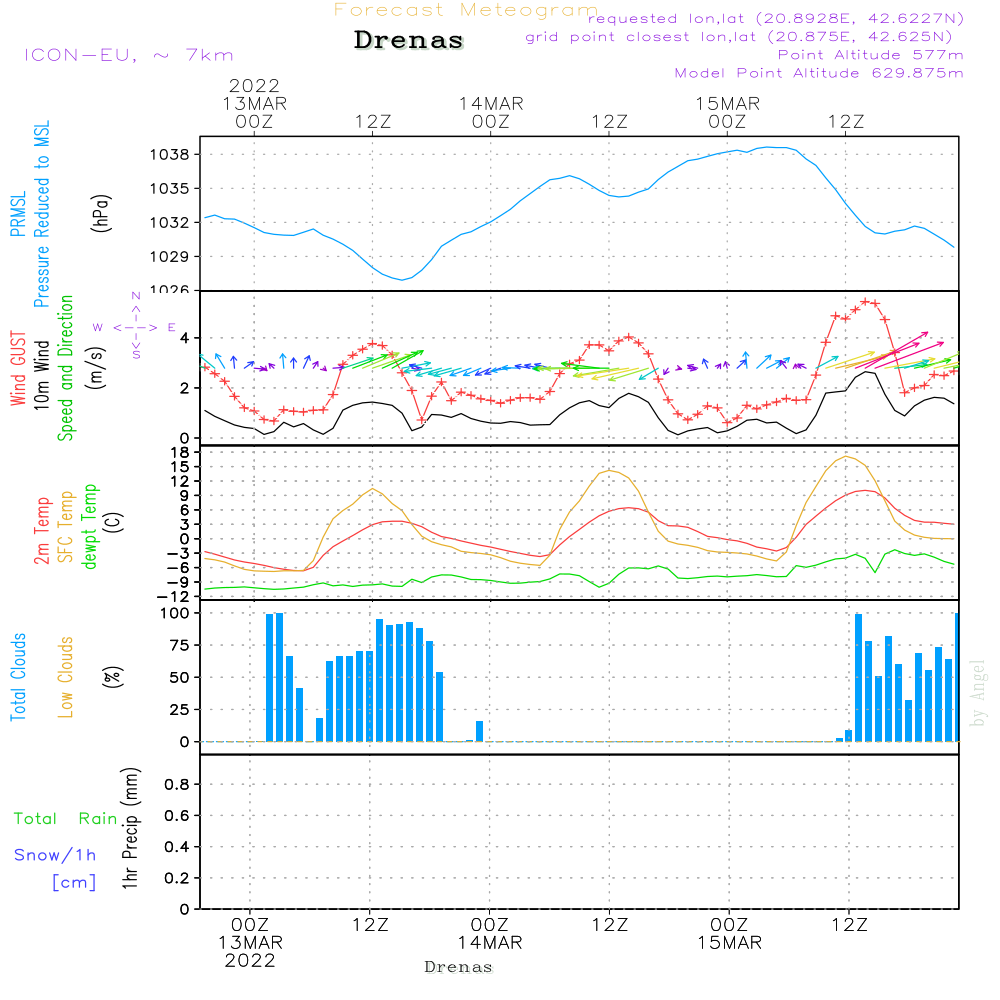Select the "Point Altitude 577m" text

pyautogui.click(x=871, y=55)
